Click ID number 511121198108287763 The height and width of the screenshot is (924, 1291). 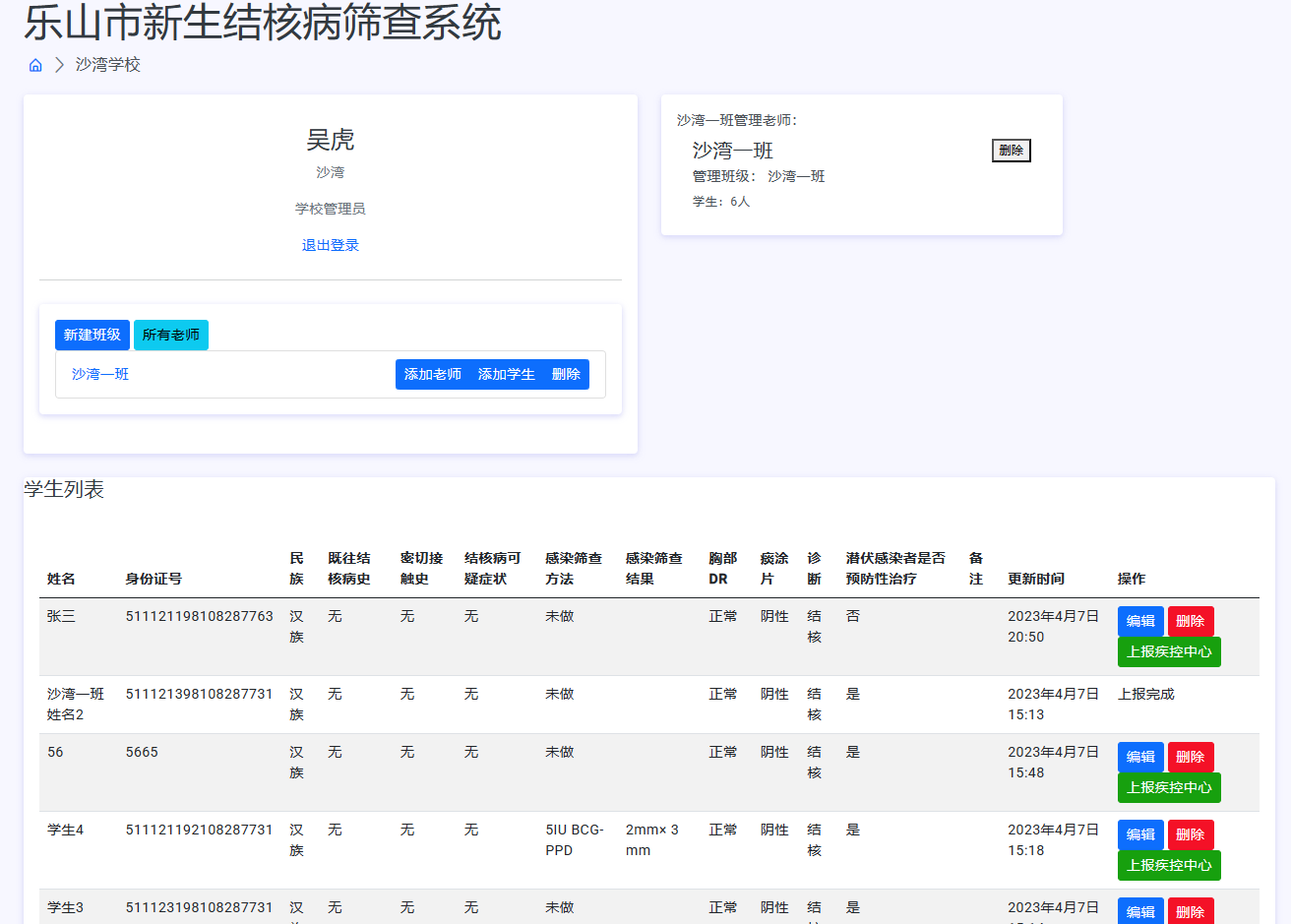click(199, 616)
